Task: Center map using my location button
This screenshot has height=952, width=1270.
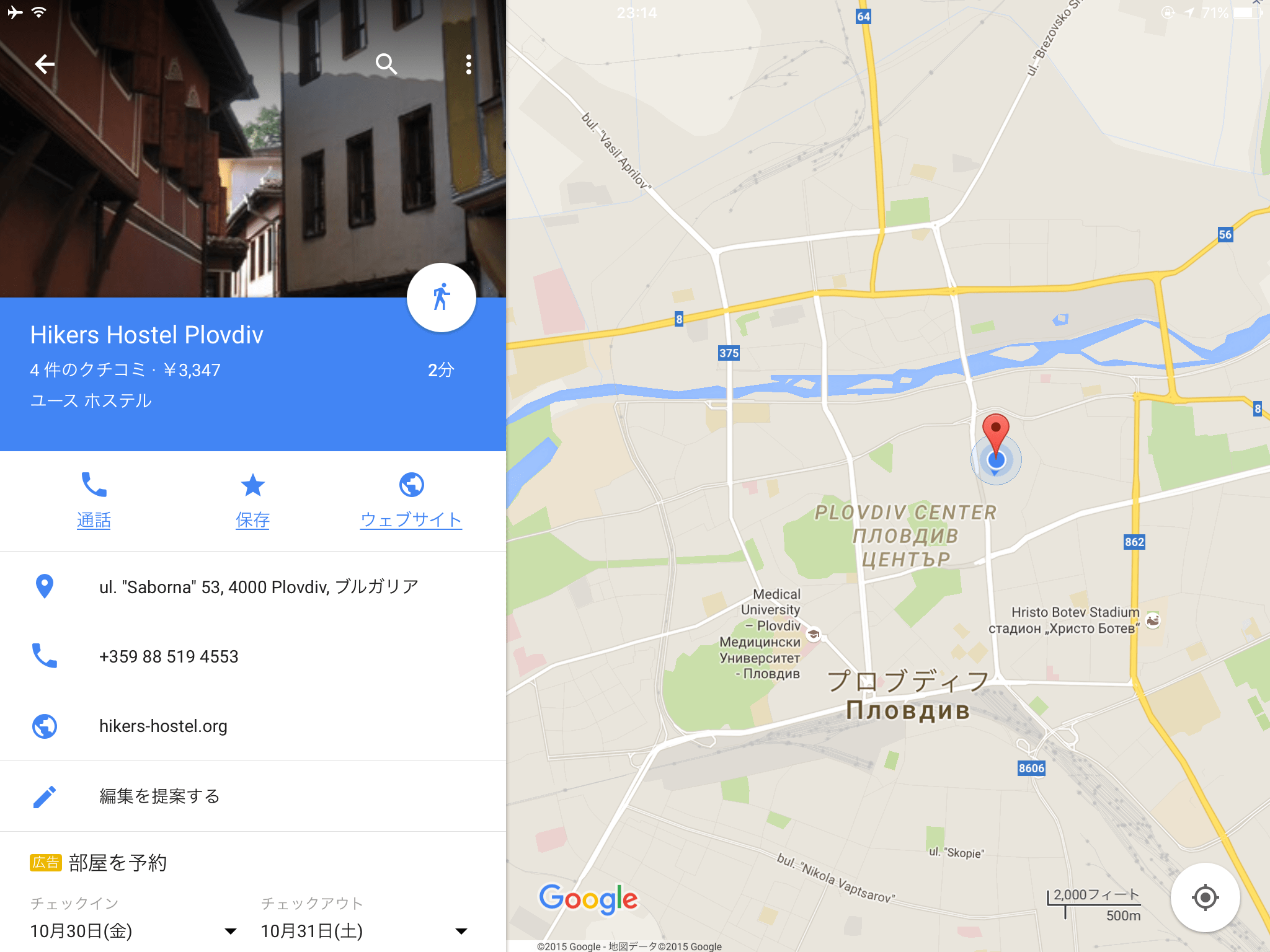Action: [x=1205, y=897]
